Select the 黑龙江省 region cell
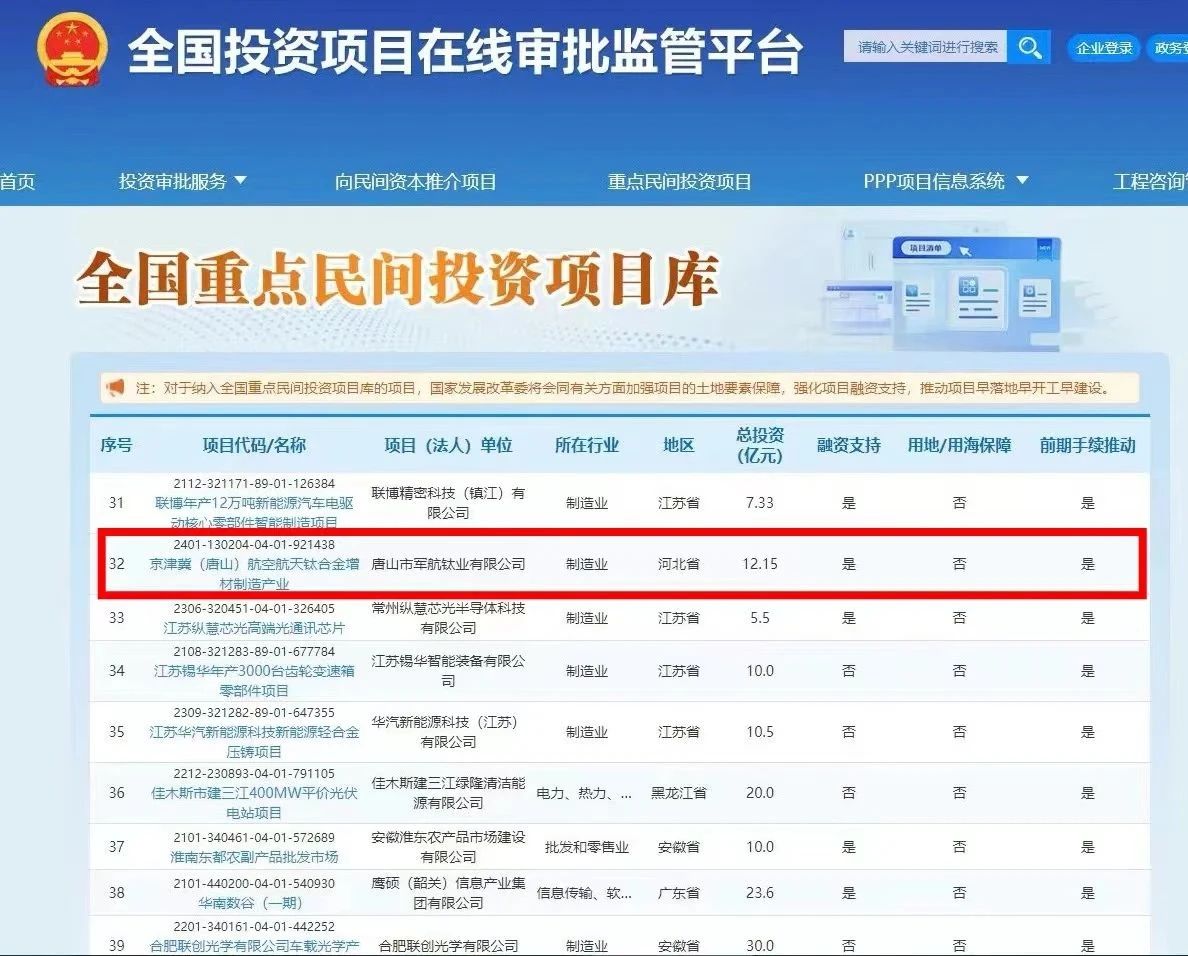The height and width of the screenshot is (956, 1188). pyautogui.click(x=679, y=792)
